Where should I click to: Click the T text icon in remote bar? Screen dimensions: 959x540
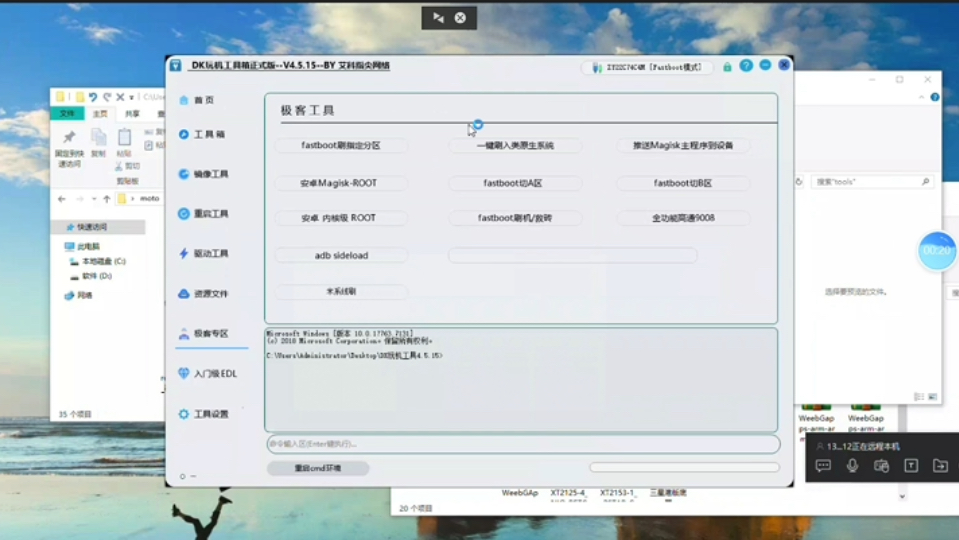(911, 466)
